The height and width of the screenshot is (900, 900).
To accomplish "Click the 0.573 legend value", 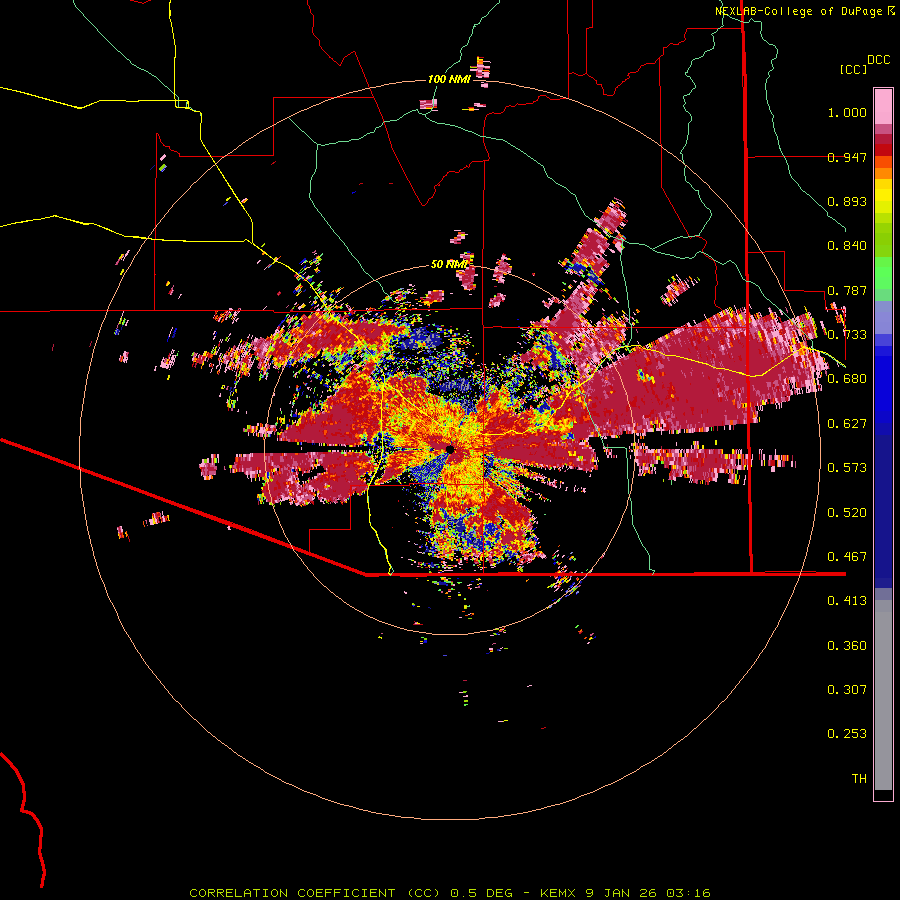I will [x=847, y=468].
